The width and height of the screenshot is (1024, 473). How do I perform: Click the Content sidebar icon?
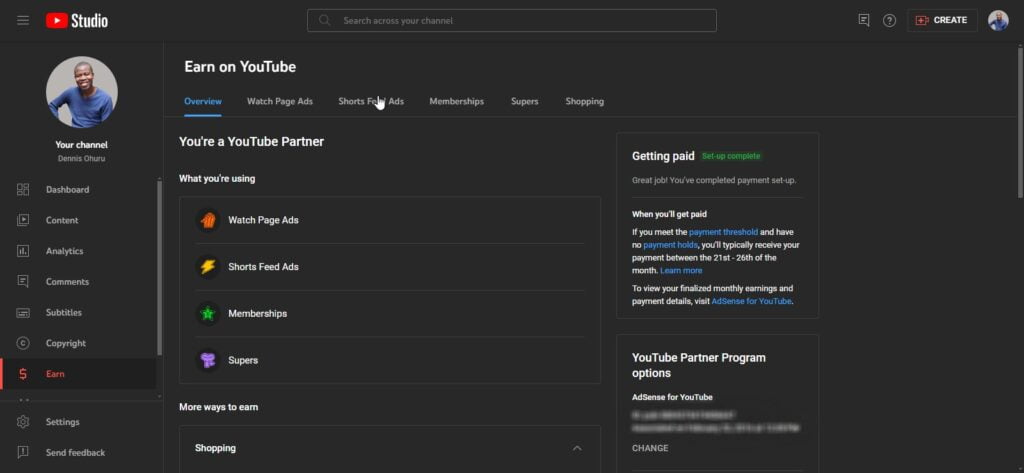[23, 220]
